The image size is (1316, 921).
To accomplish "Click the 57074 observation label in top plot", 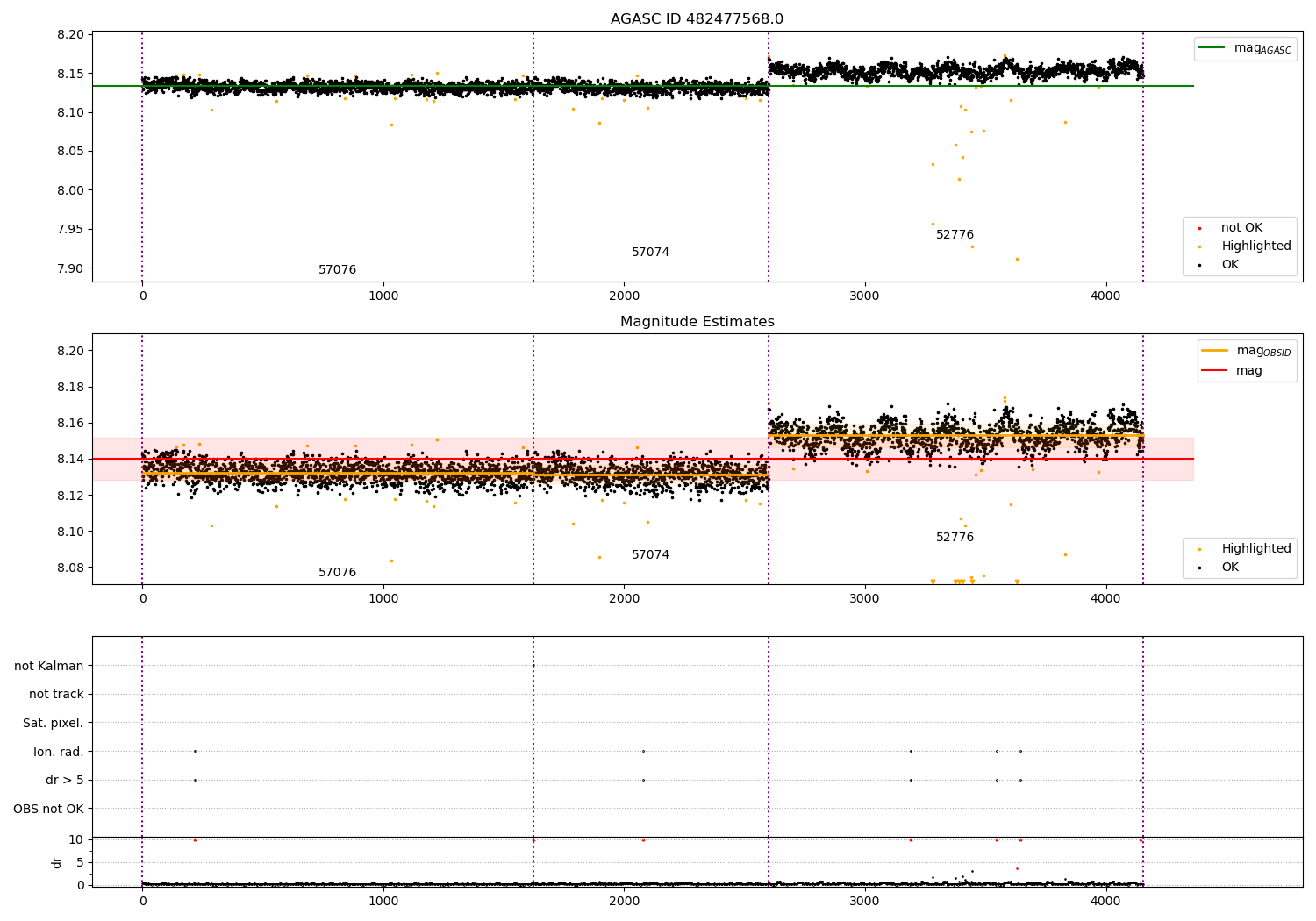I will click(650, 253).
